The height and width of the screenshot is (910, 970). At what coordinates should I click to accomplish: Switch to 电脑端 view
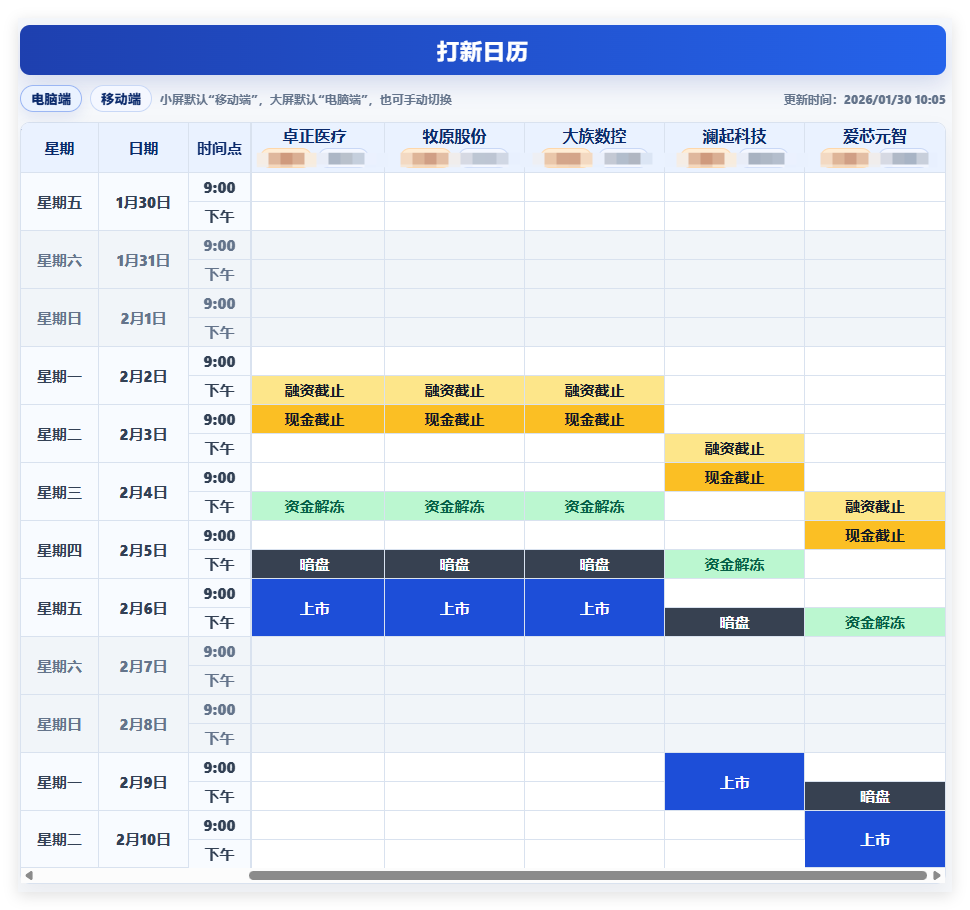tap(51, 100)
